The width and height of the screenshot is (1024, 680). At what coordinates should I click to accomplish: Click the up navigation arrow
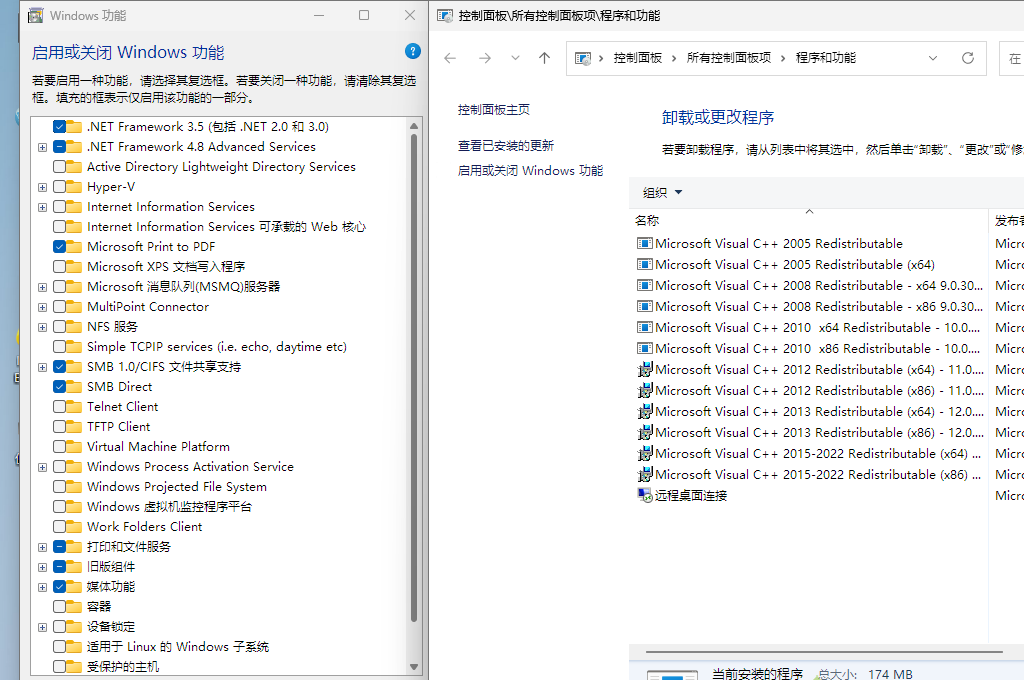click(x=543, y=58)
